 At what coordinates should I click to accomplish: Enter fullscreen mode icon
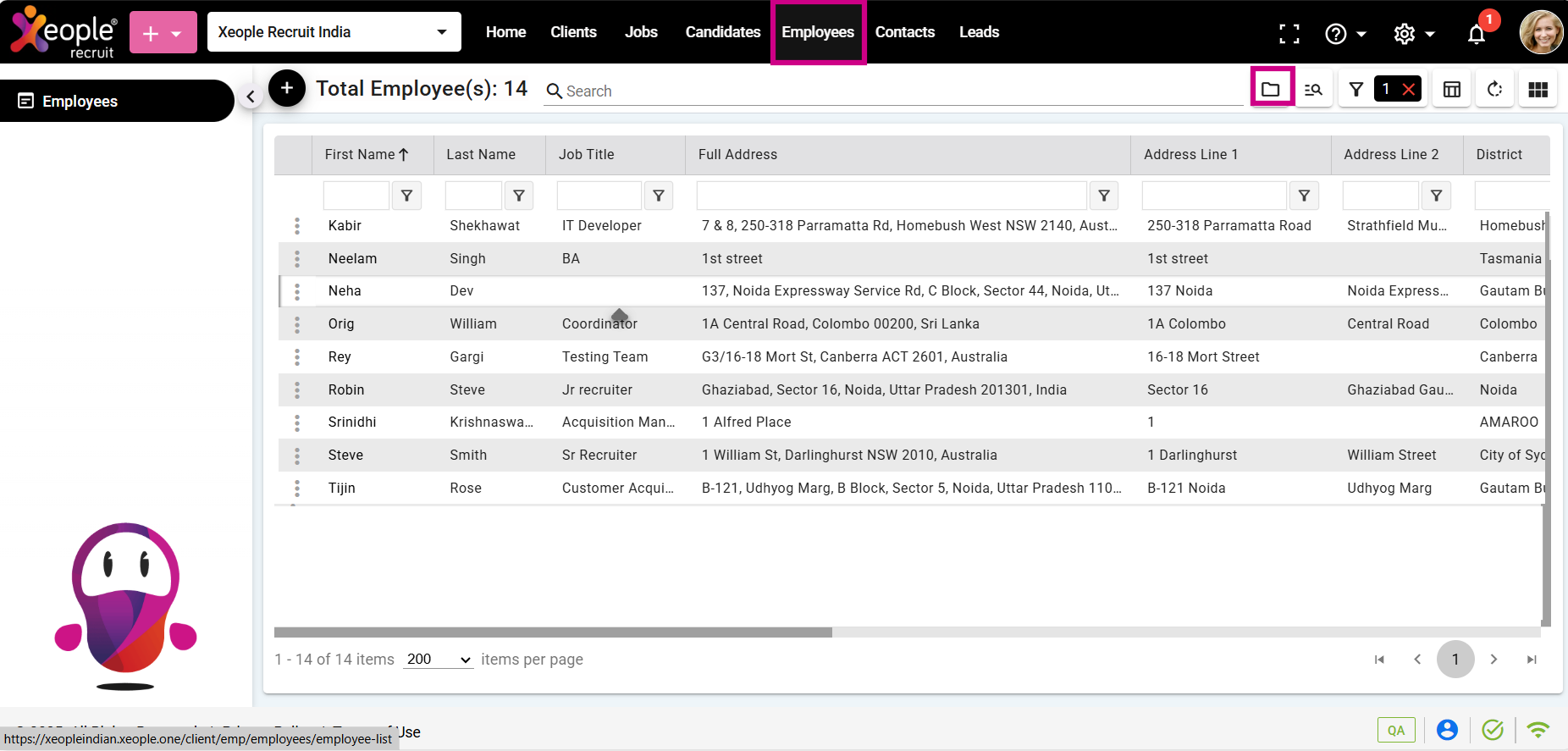[1289, 34]
